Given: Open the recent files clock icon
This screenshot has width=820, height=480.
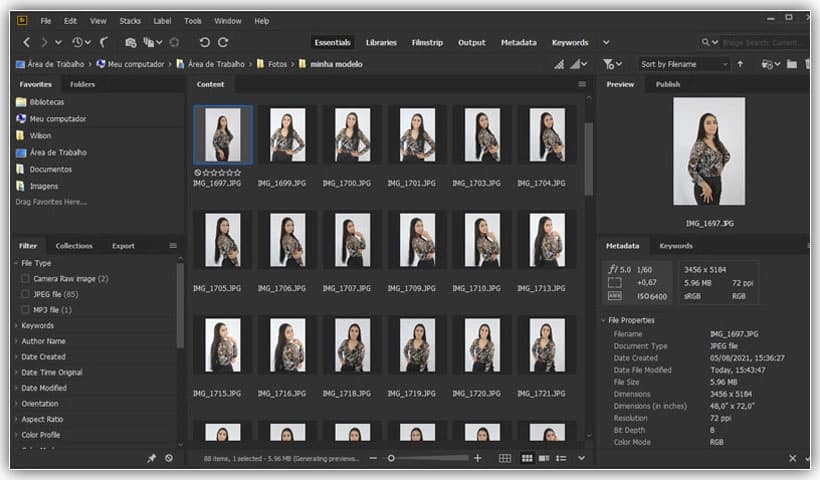Looking at the screenshot, I should point(77,42).
